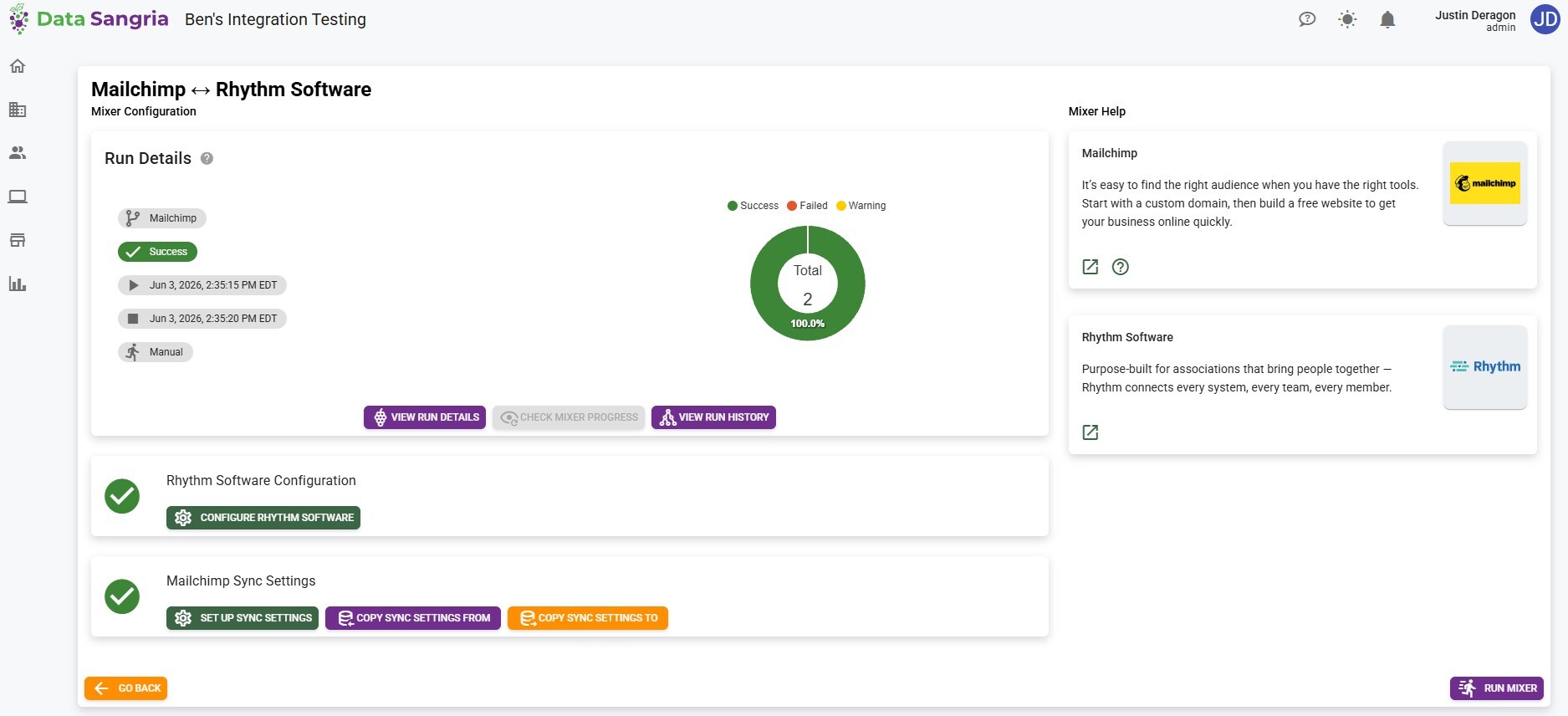The width and height of the screenshot is (1568, 716).
Task: Click the Manual trigger chip
Action: point(156,352)
